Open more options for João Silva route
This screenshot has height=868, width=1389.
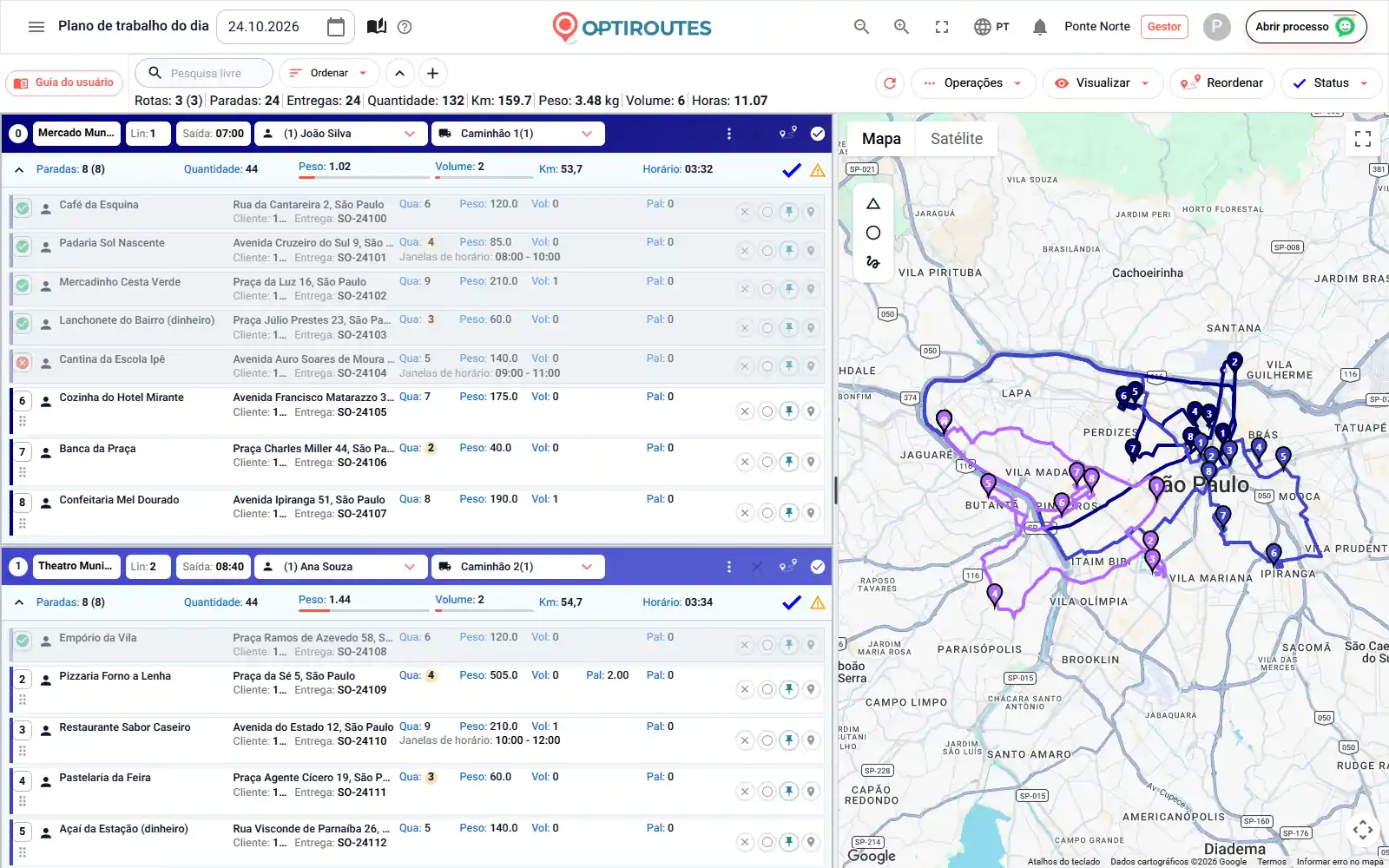729,134
